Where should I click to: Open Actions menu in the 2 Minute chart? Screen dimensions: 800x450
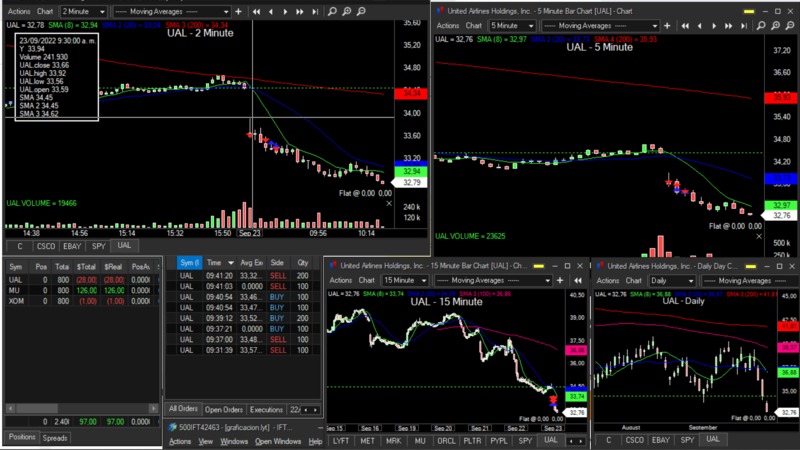pos(18,11)
